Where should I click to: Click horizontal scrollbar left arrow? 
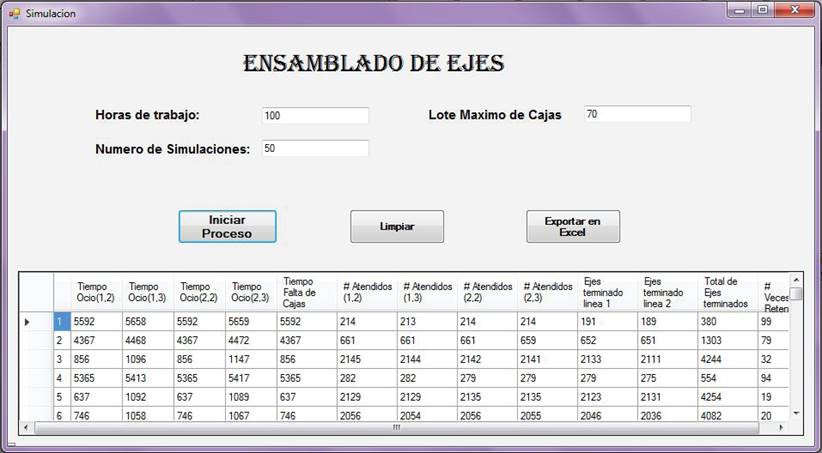[27, 428]
